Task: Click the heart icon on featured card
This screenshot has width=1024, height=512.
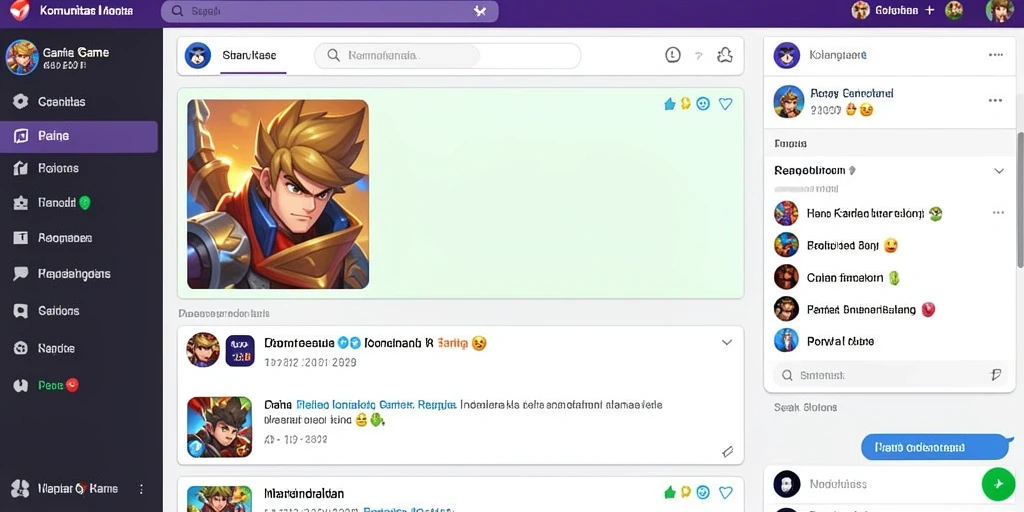Action: [x=726, y=103]
